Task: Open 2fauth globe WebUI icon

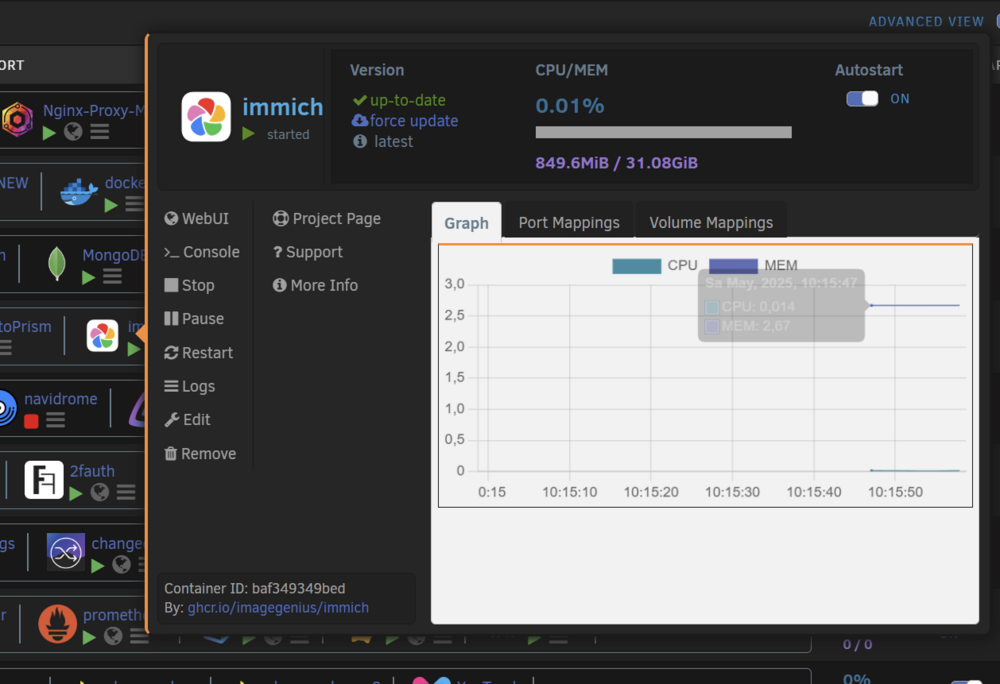Action: coord(99,492)
